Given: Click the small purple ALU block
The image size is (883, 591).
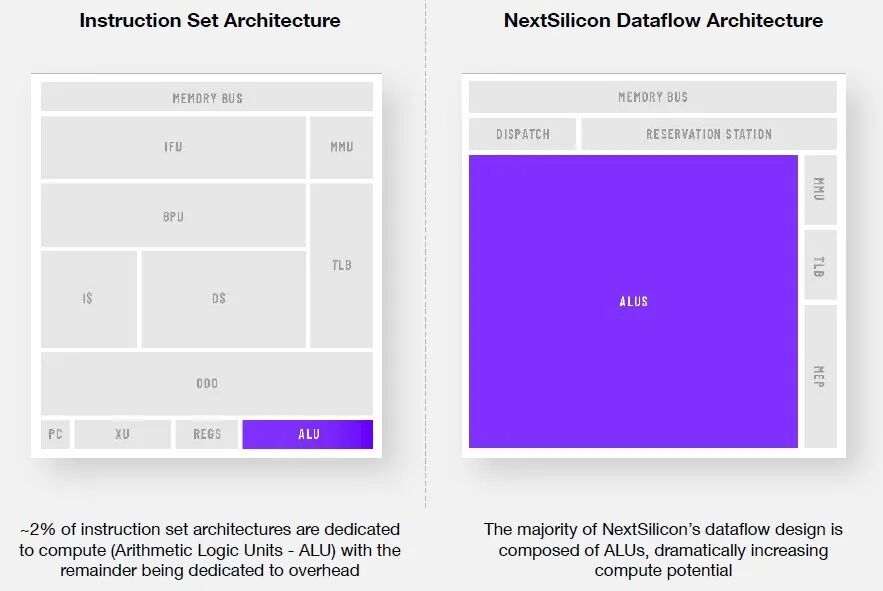Looking at the screenshot, I should coord(308,434).
